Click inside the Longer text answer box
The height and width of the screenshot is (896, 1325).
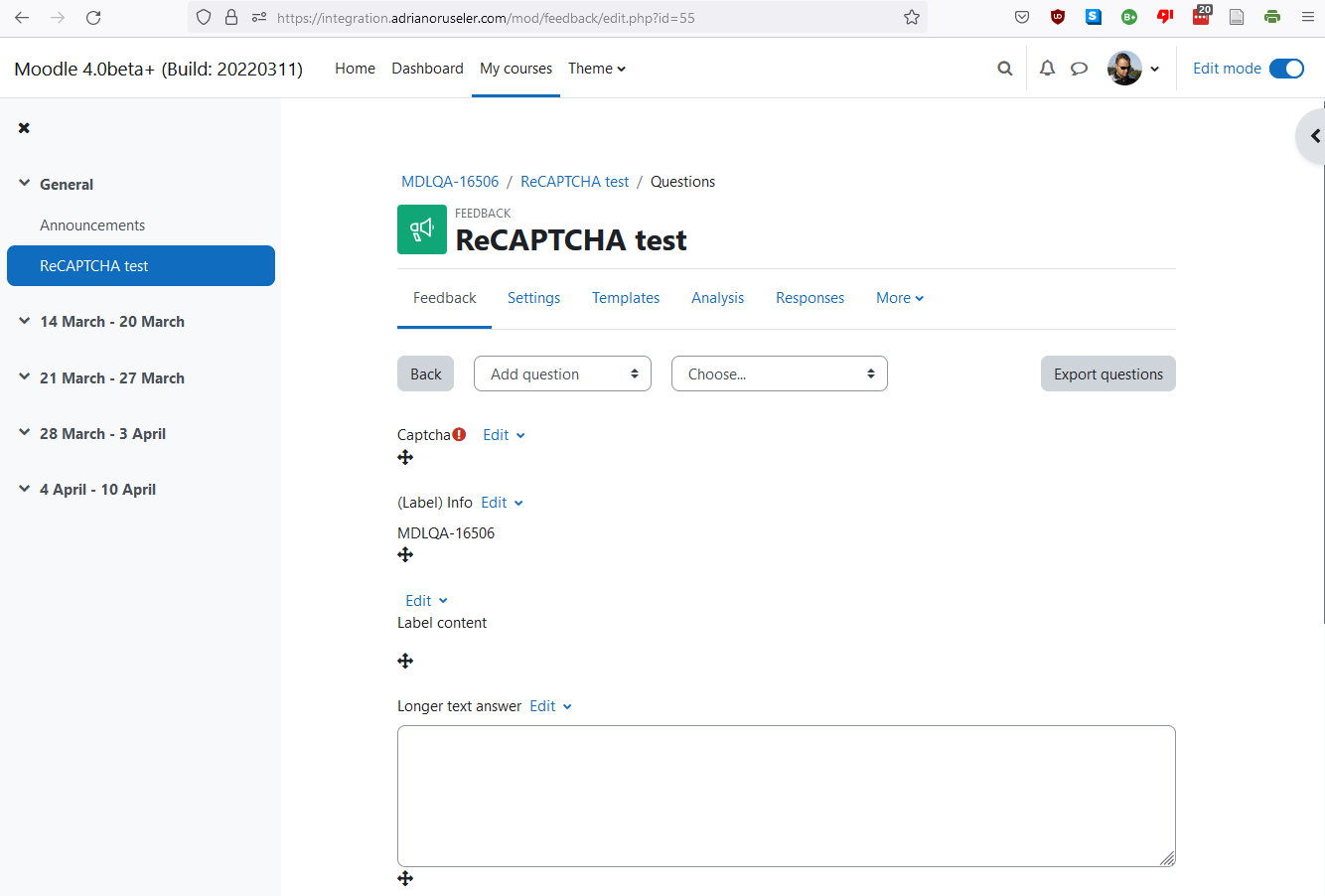[x=787, y=796]
